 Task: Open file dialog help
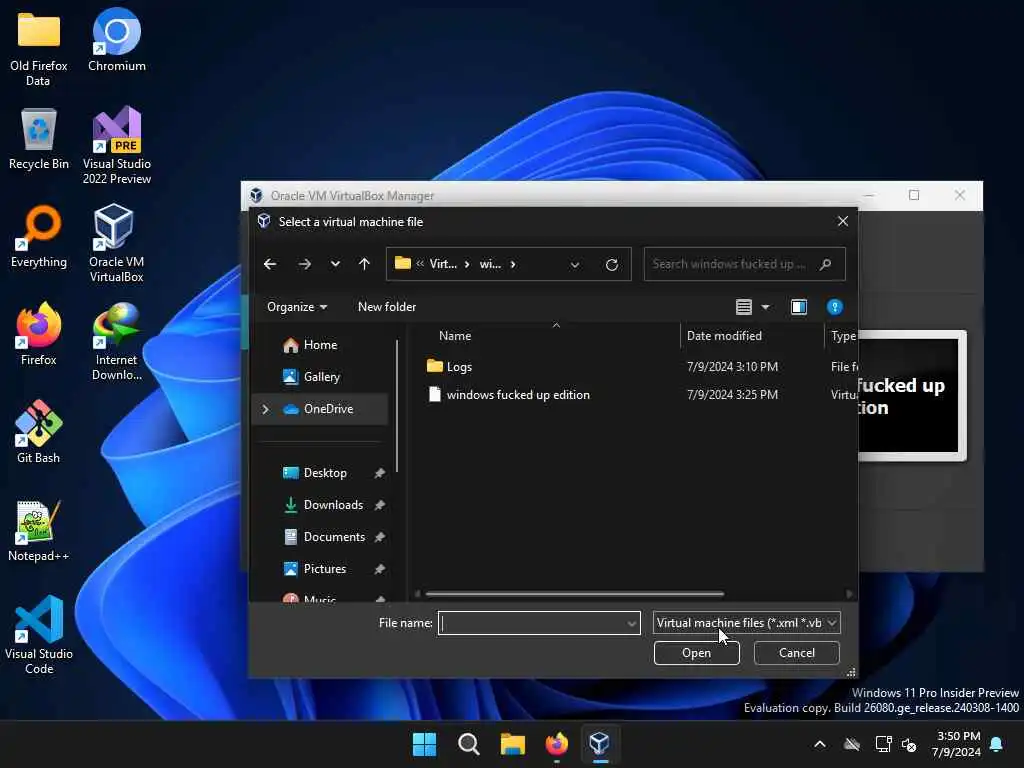[834, 307]
